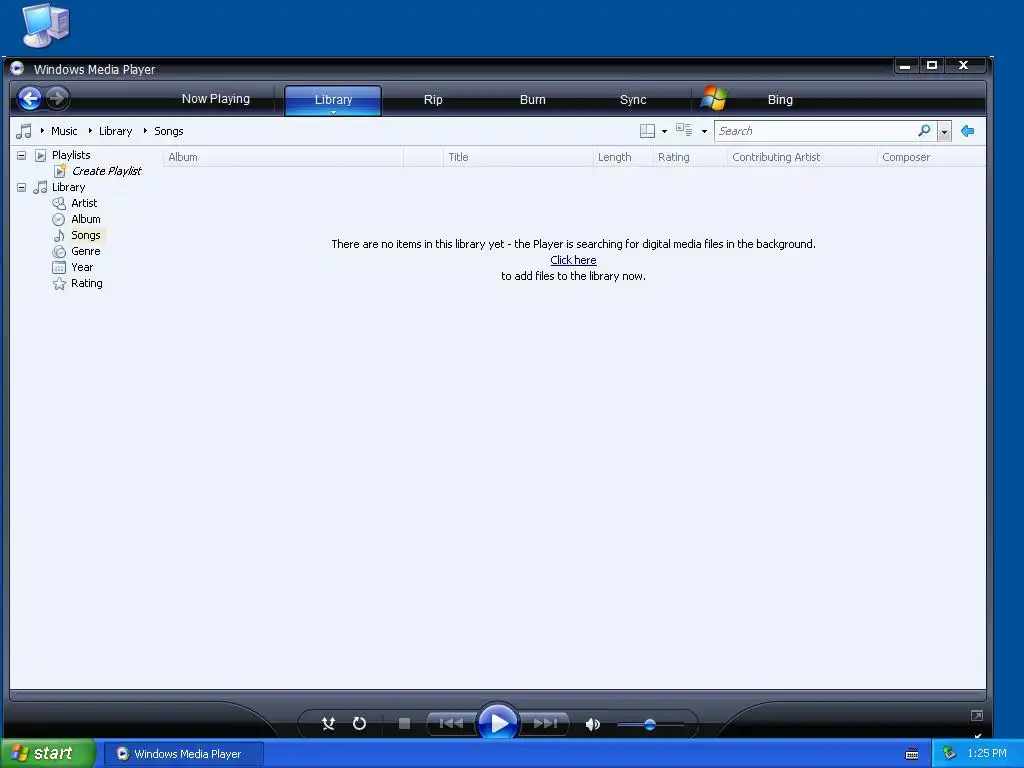Skip to next track
This screenshot has width=1024, height=768.
point(545,724)
